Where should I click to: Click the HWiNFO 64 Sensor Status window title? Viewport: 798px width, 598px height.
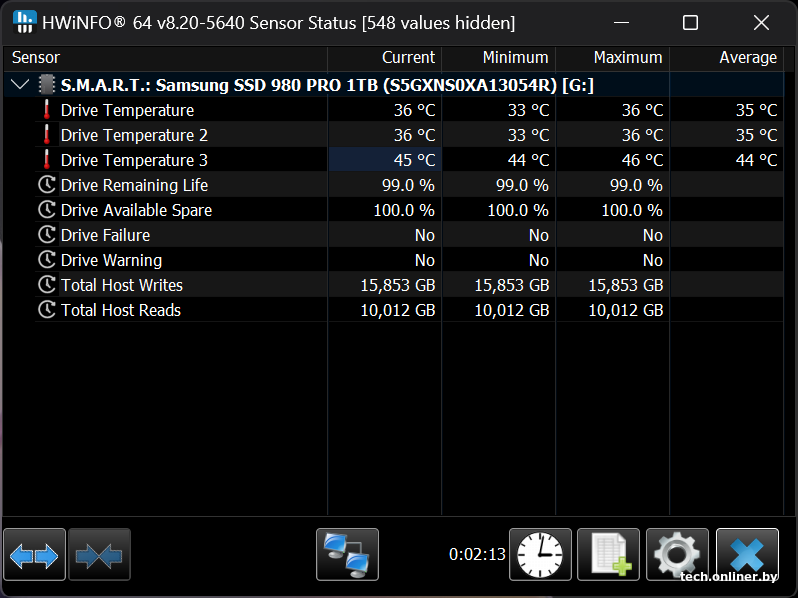tap(279, 23)
